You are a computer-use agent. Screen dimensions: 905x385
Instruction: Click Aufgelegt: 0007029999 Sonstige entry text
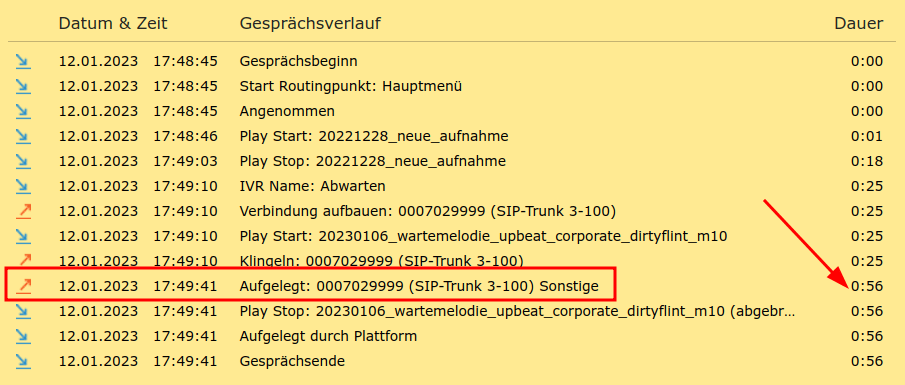click(x=419, y=286)
